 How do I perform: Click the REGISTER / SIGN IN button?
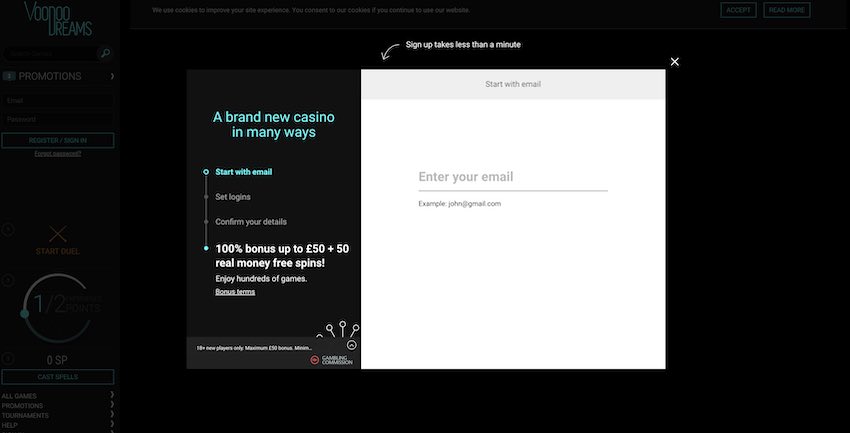click(x=58, y=140)
